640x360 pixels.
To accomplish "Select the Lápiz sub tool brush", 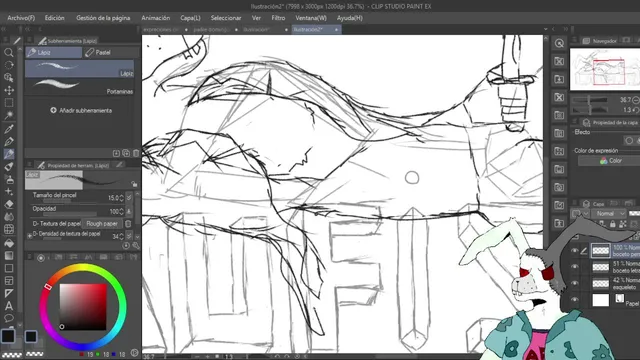I will pos(80,69).
